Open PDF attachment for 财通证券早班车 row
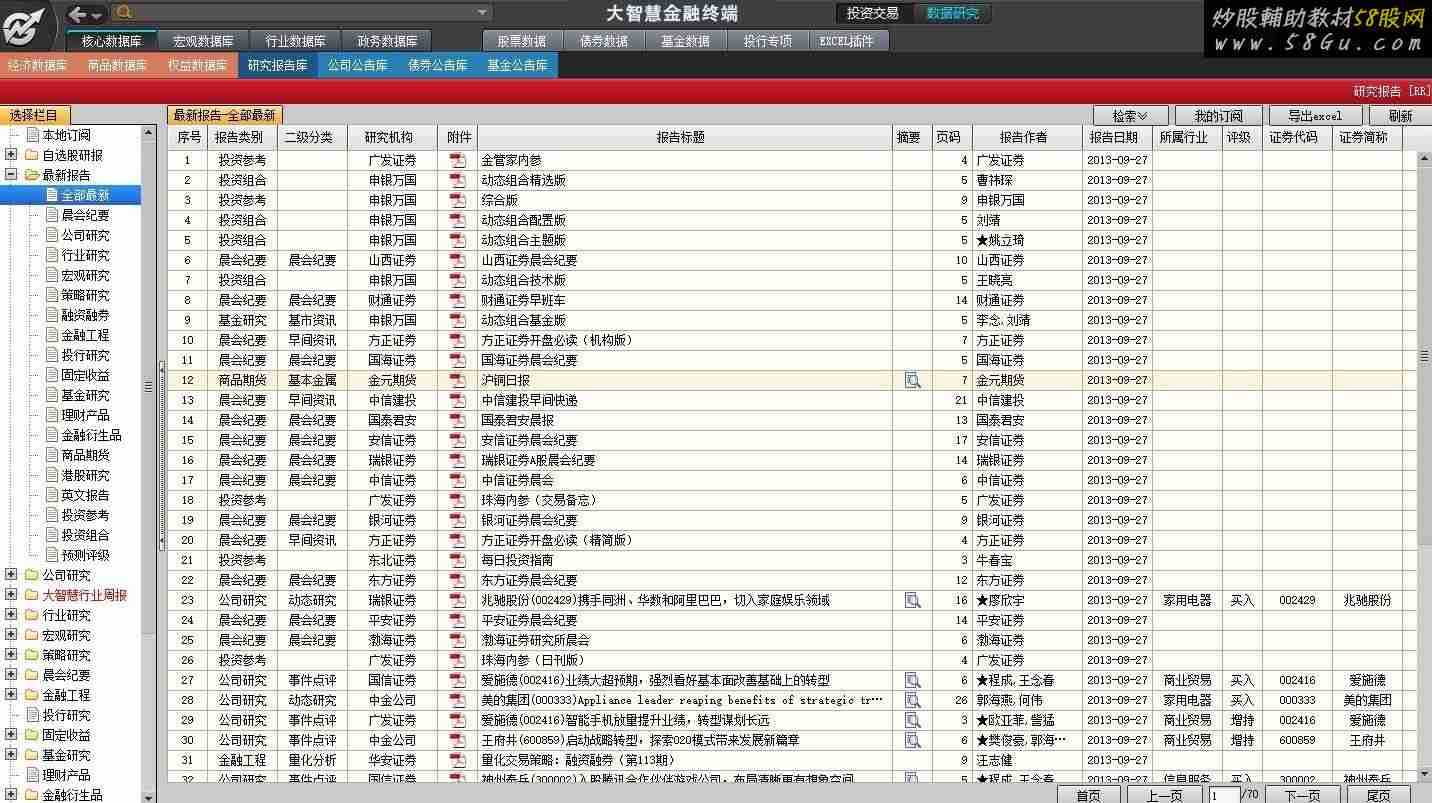This screenshot has width=1432, height=803. tap(458, 300)
